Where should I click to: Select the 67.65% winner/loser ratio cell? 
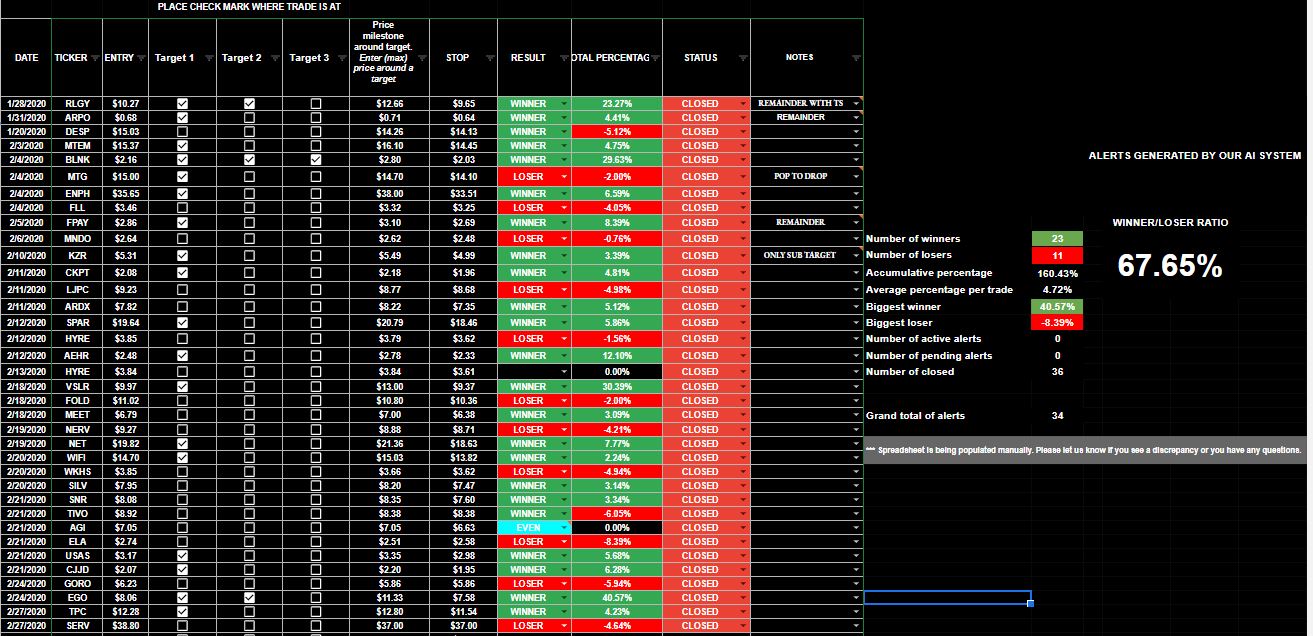(x=1170, y=266)
